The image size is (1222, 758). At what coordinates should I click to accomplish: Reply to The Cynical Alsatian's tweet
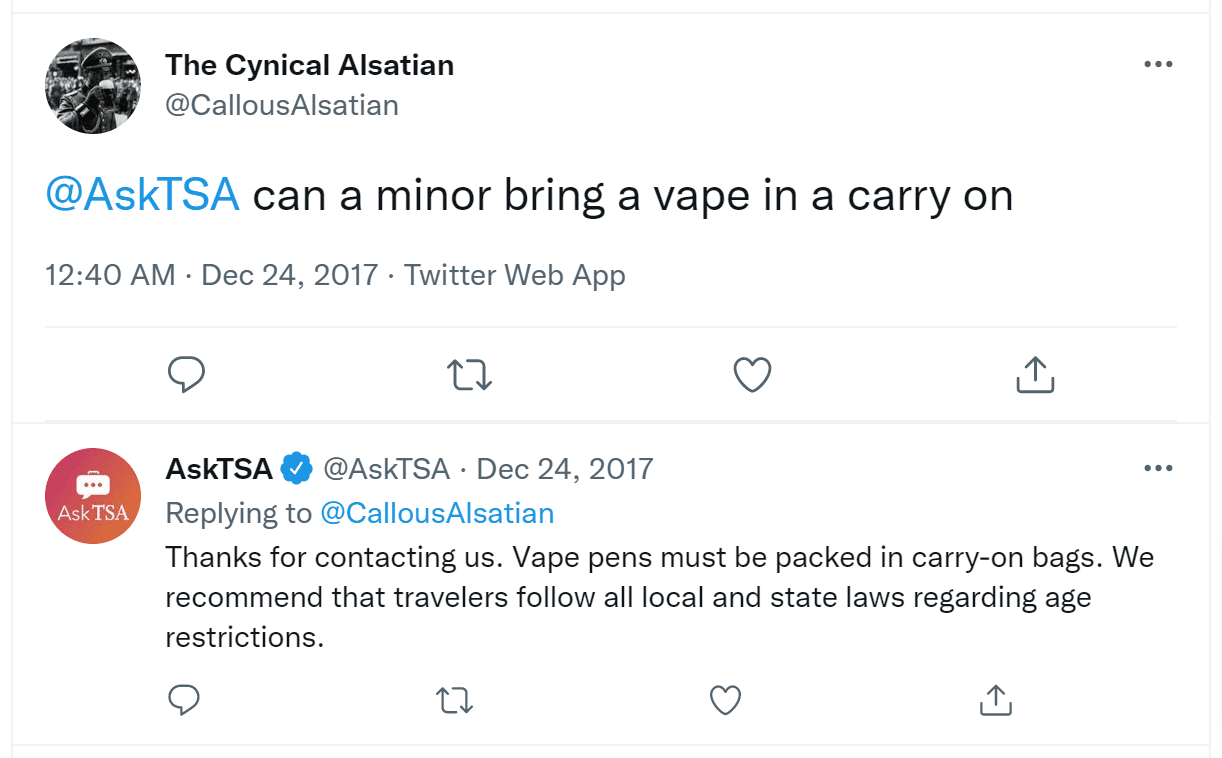[186, 375]
